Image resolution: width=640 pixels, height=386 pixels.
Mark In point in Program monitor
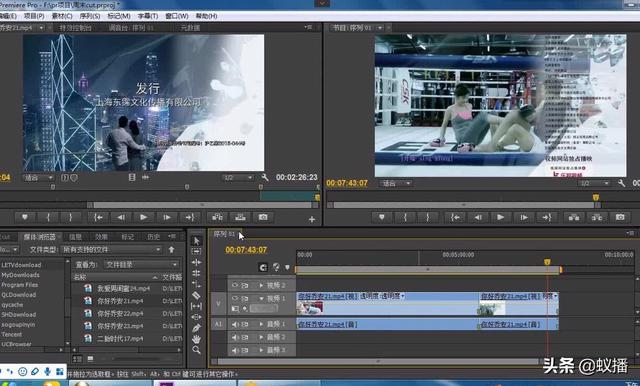[x=405, y=217]
